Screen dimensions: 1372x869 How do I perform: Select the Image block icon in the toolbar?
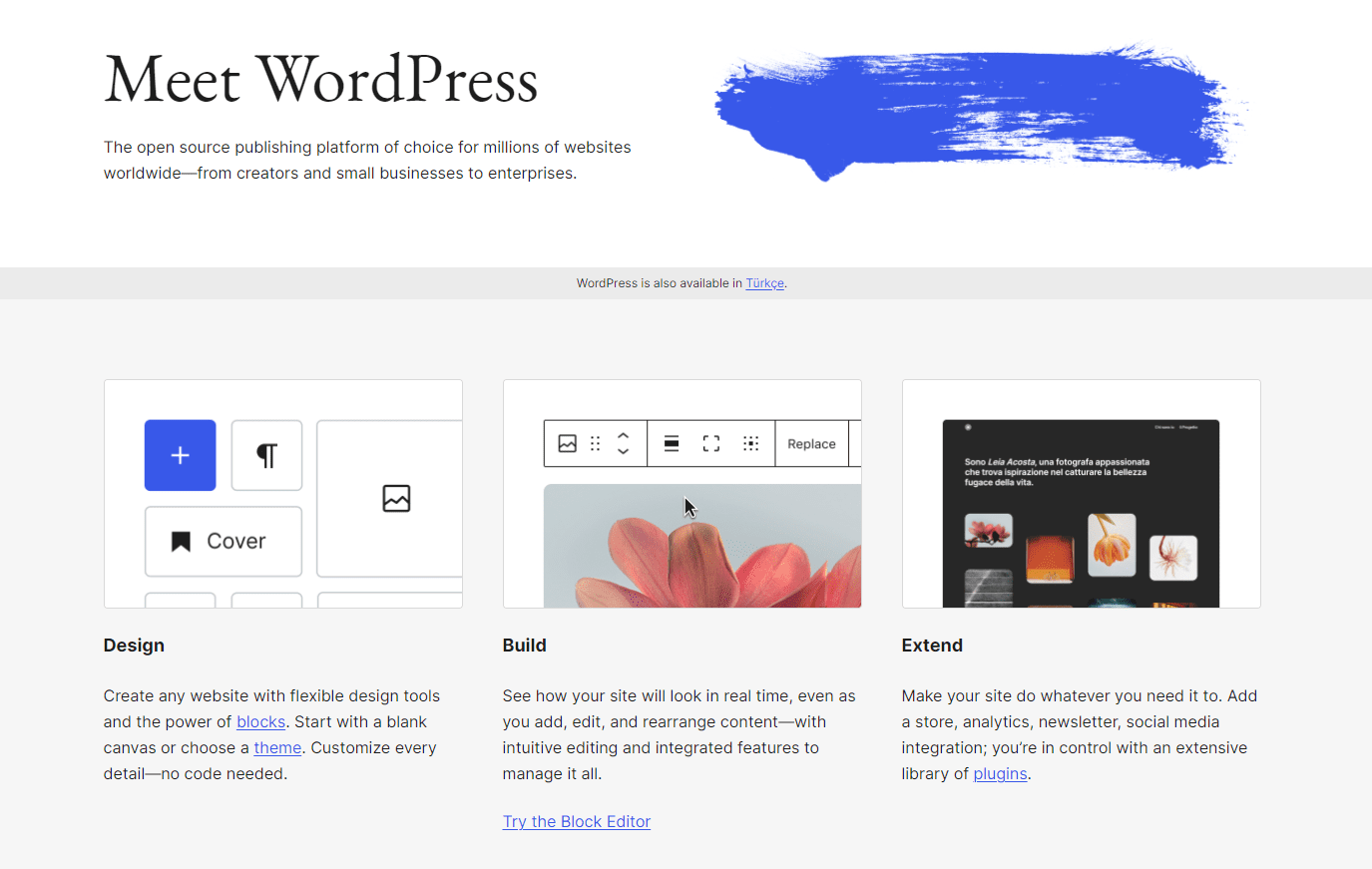coord(567,443)
